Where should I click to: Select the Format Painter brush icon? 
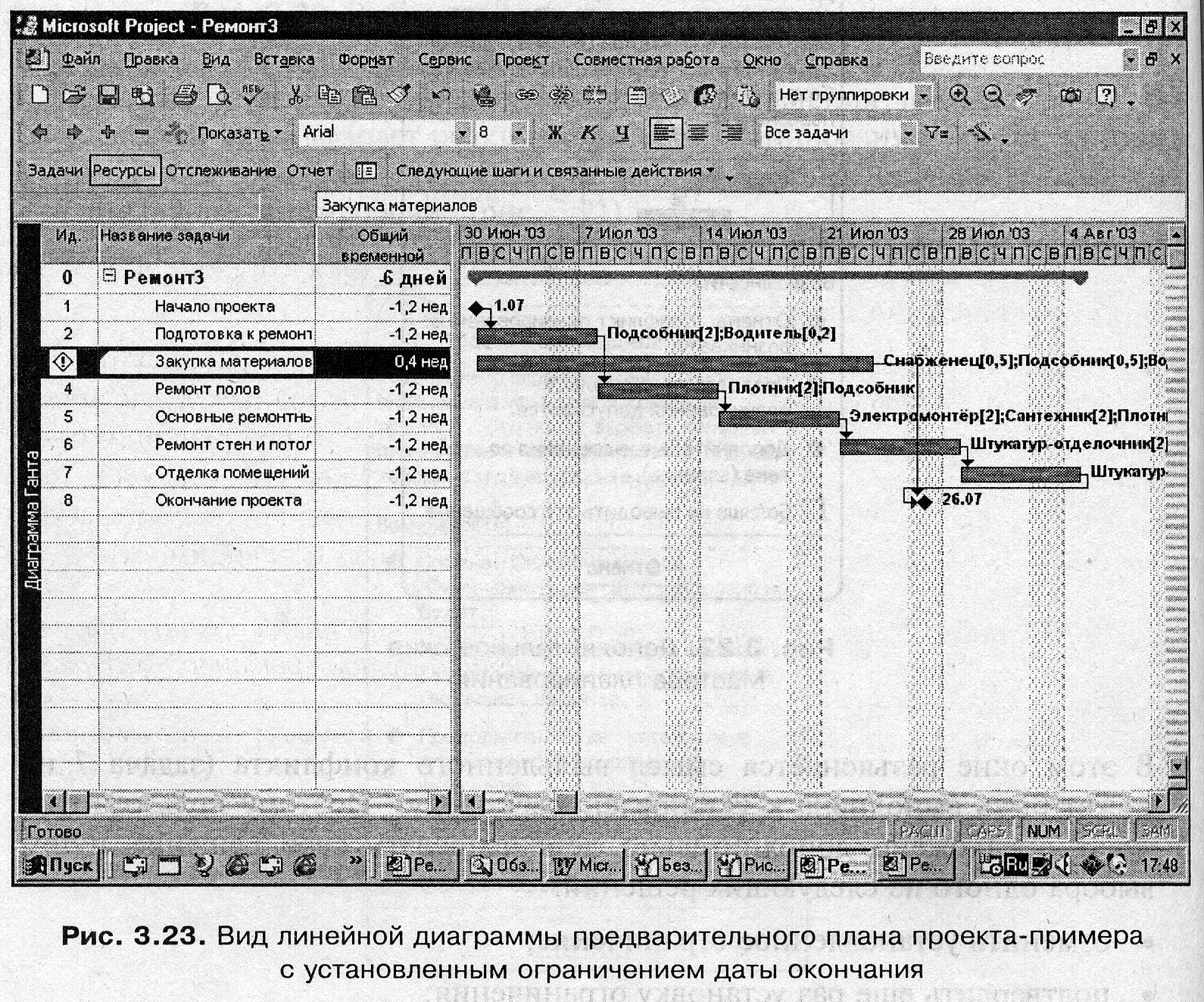[398, 95]
